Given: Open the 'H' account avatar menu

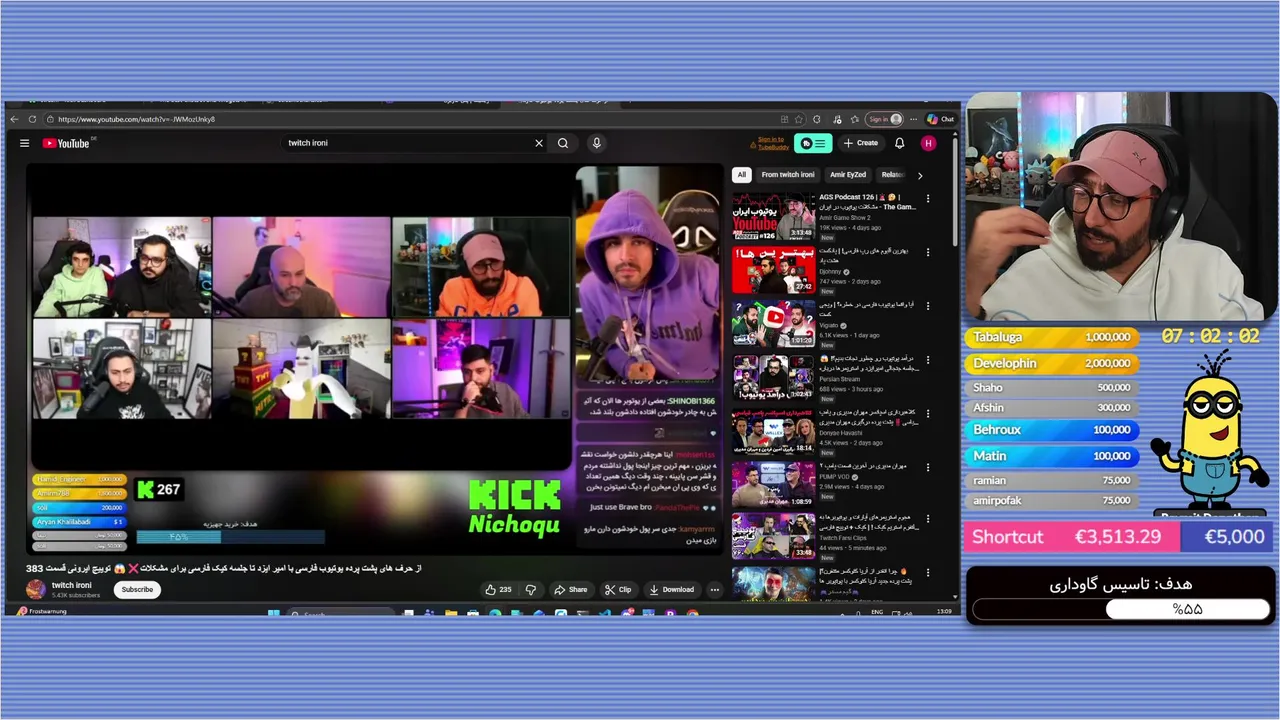Looking at the screenshot, I should click(928, 143).
